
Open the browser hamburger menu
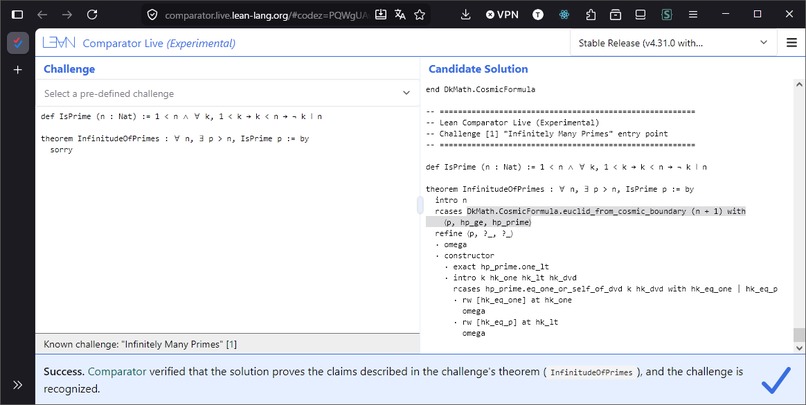pyautogui.click(x=693, y=14)
